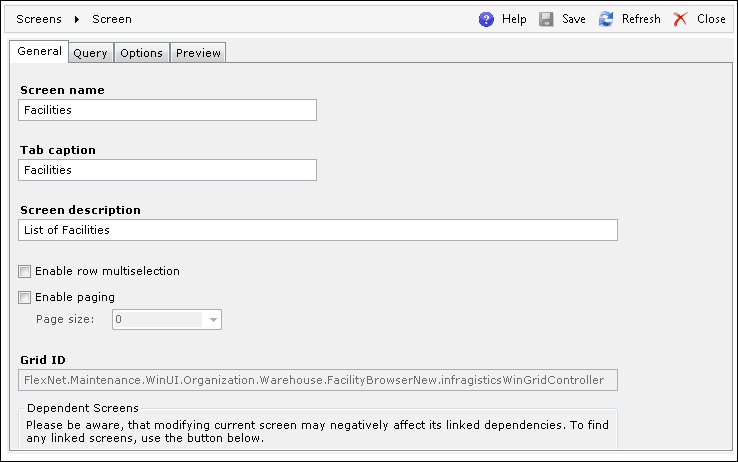Select the General tab
The height and width of the screenshot is (462, 738).
(39, 51)
